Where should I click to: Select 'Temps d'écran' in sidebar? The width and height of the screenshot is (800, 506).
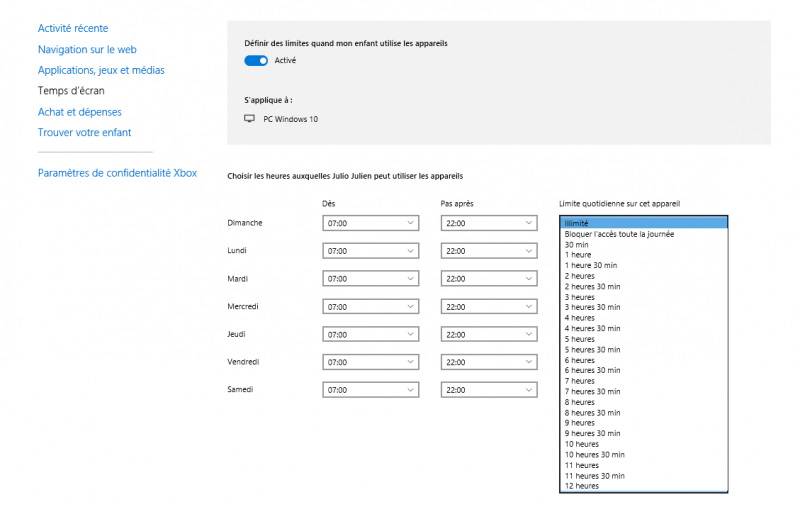(x=71, y=91)
